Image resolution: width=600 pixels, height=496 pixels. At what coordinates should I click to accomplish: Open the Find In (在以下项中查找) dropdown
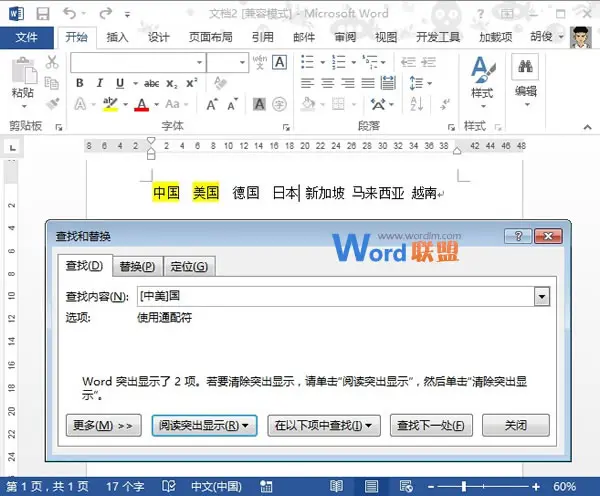tap(326, 425)
